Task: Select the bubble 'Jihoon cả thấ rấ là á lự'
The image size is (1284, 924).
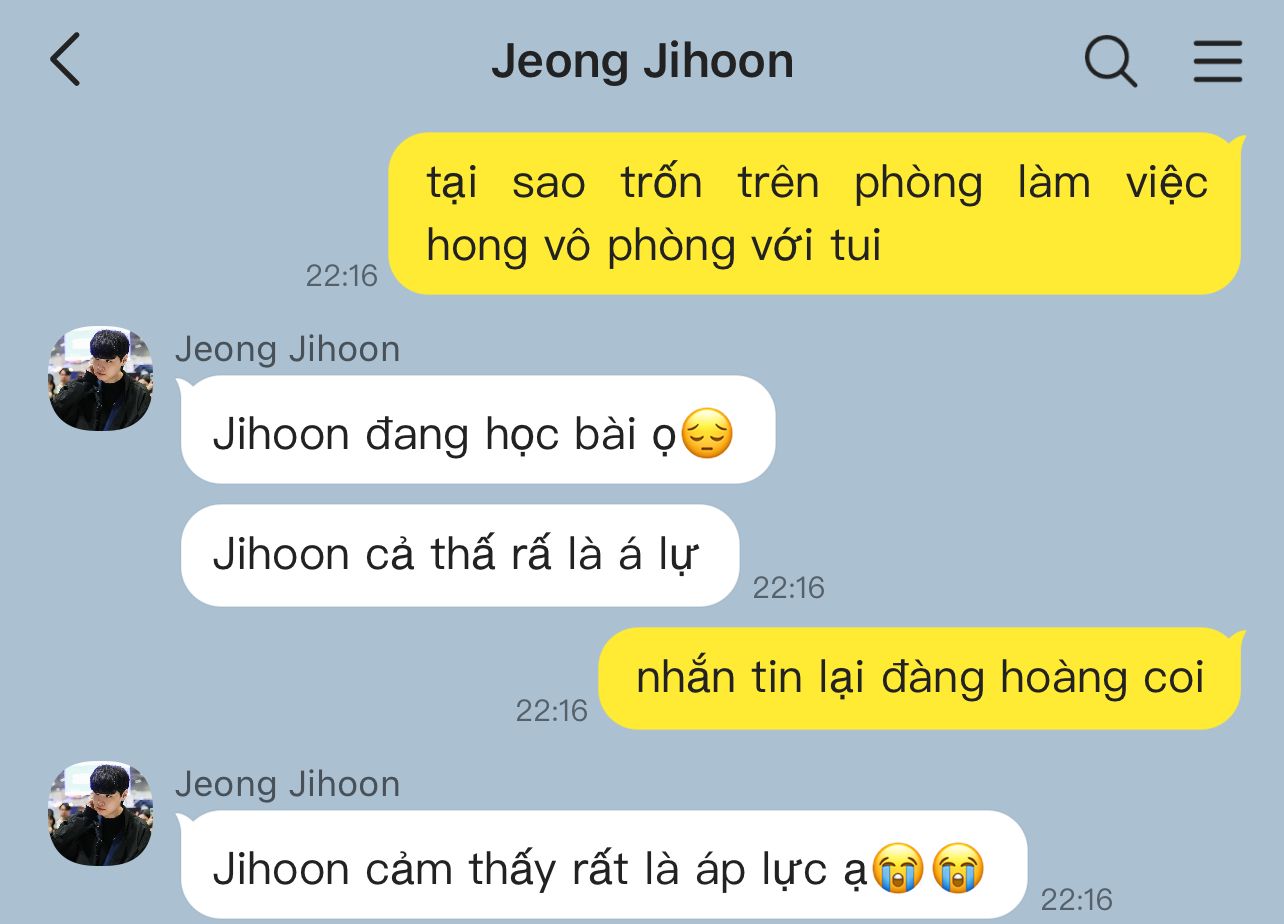Action: [x=459, y=555]
